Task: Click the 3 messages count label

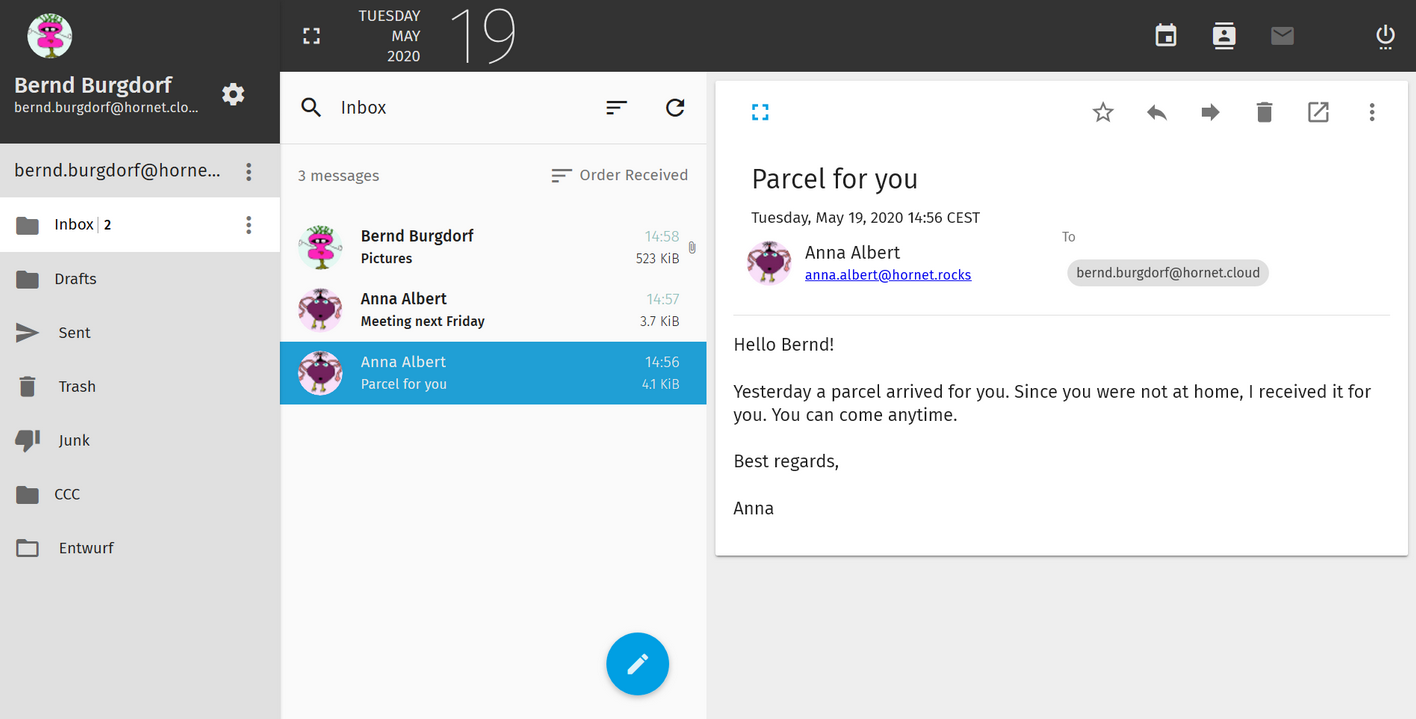Action: tap(338, 176)
